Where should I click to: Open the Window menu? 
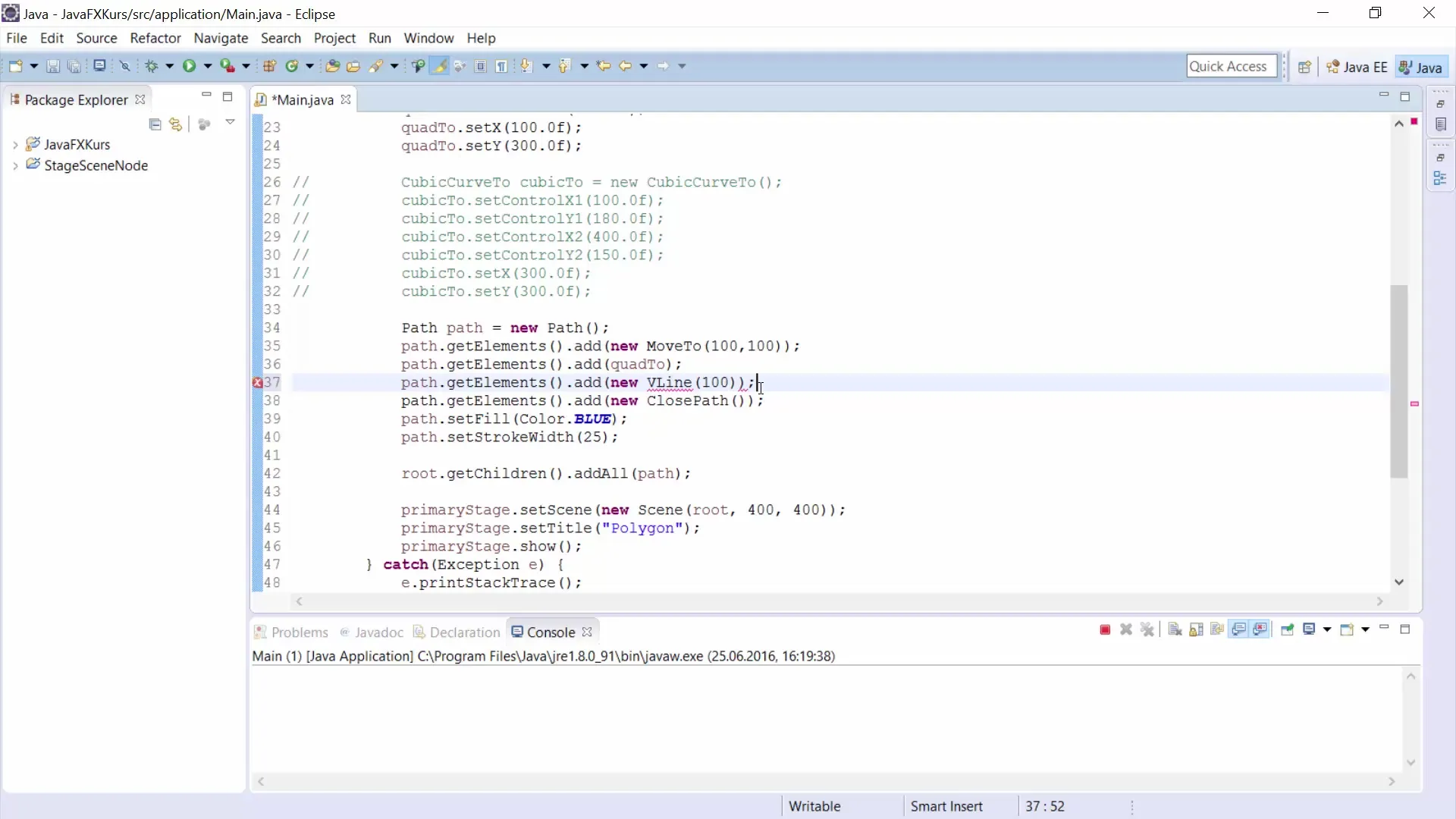pyautogui.click(x=428, y=38)
